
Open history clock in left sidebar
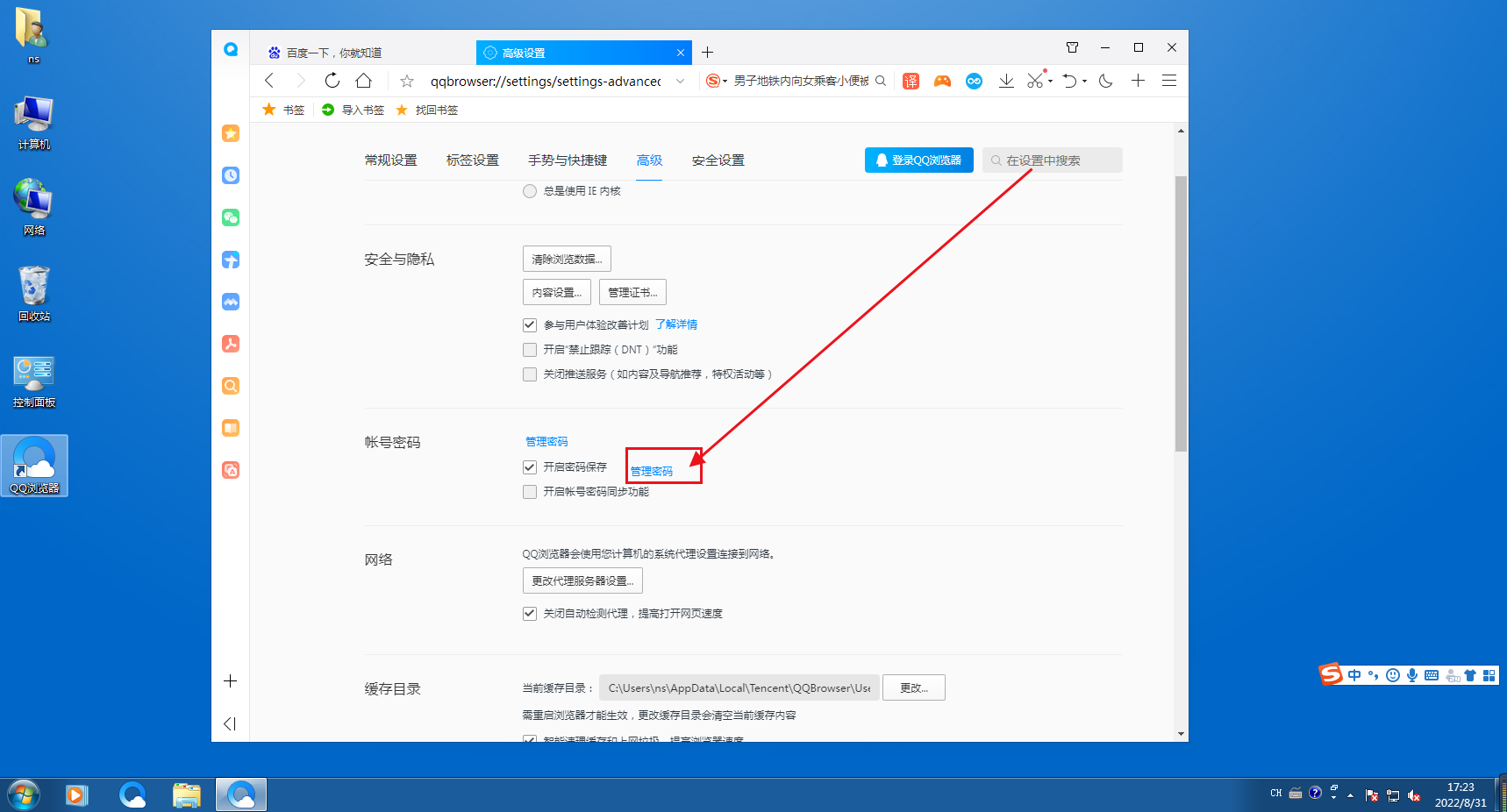(231, 175)
